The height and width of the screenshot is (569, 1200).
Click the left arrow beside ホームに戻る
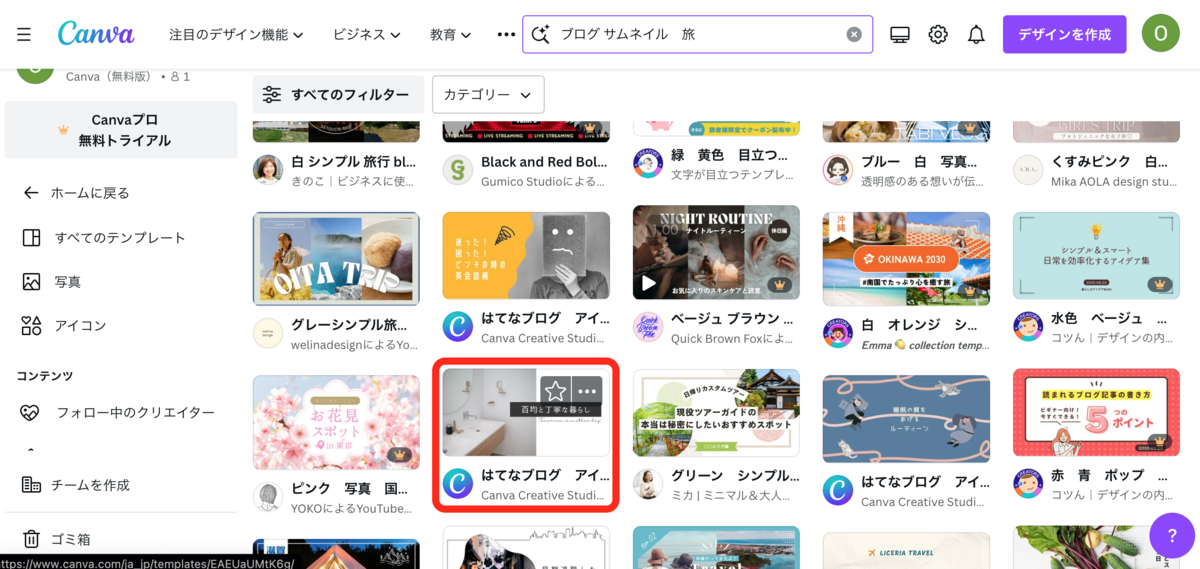point(31,192)
